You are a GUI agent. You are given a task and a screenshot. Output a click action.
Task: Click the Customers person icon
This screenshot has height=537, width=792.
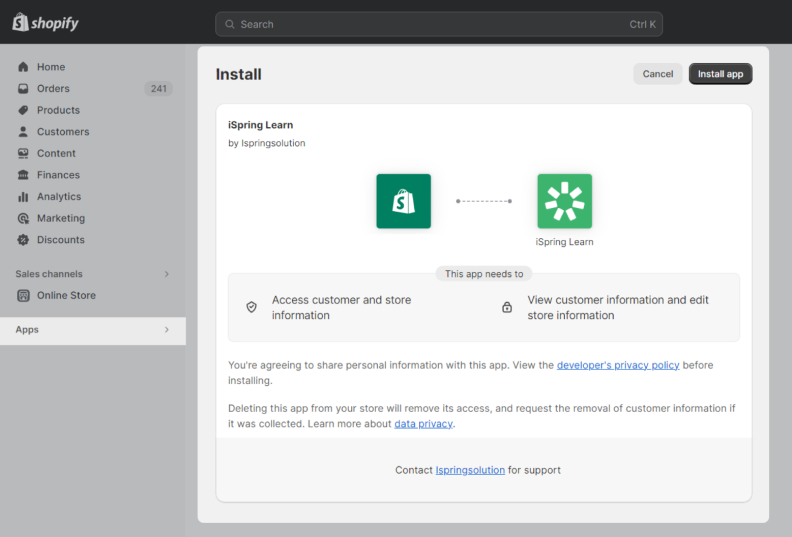[23, 132]
